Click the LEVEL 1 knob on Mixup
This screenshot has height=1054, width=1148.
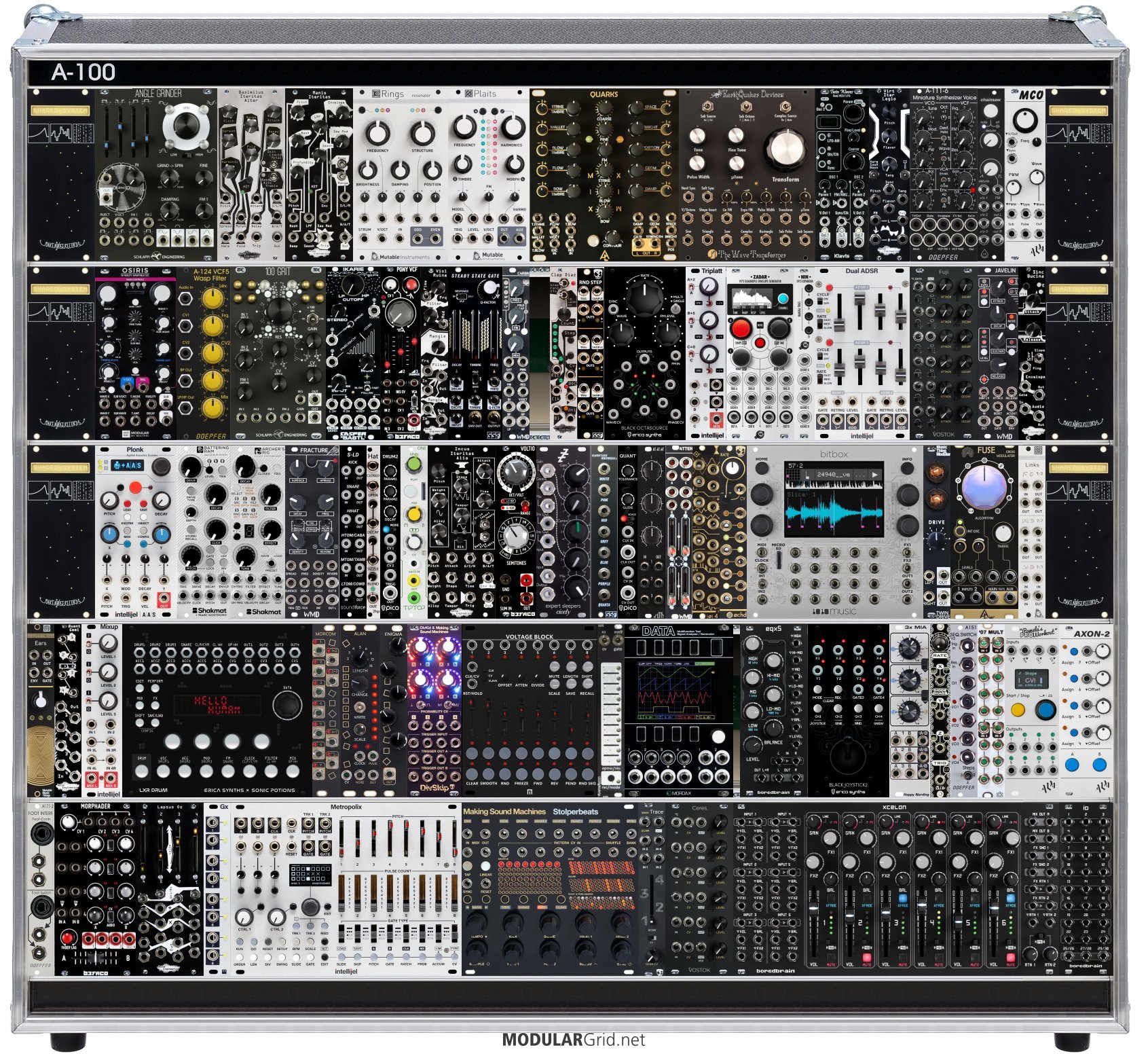coord(109,643)
